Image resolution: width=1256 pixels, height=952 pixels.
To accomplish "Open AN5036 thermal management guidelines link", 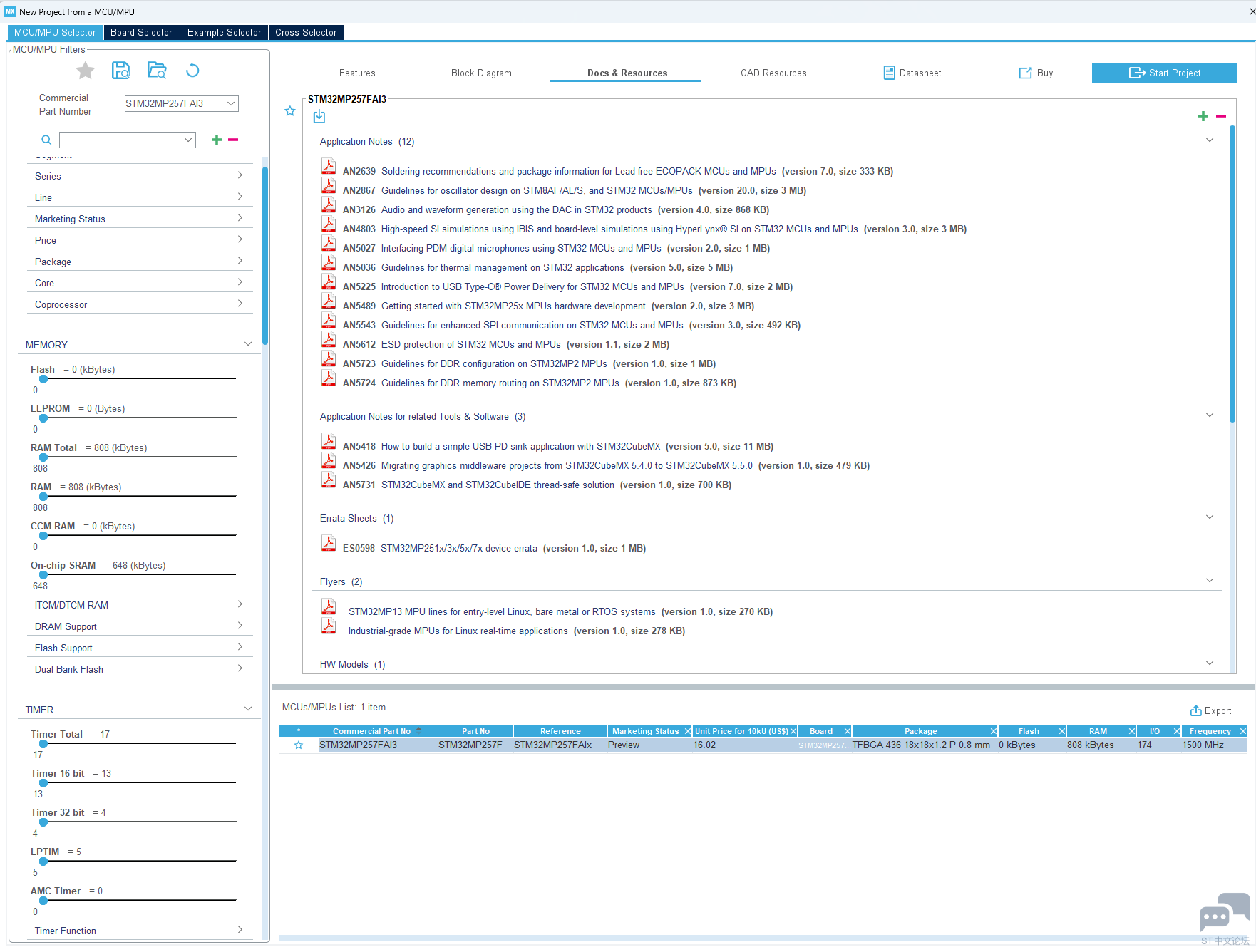I will pyautogui.click(x=503, y=267).
